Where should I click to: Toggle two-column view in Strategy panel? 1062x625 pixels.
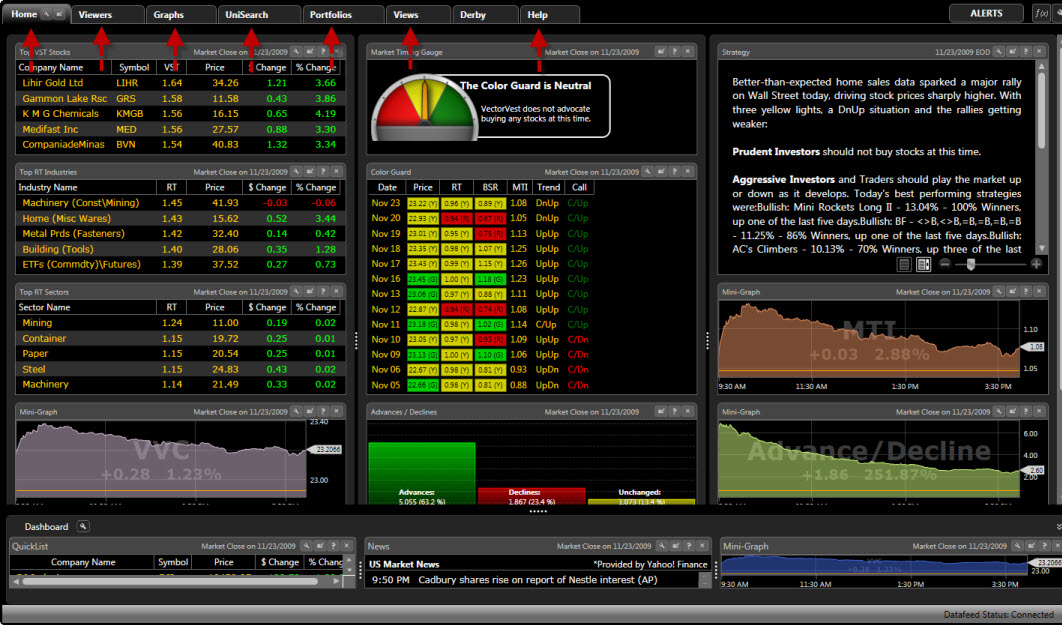[x=923, y=264]
